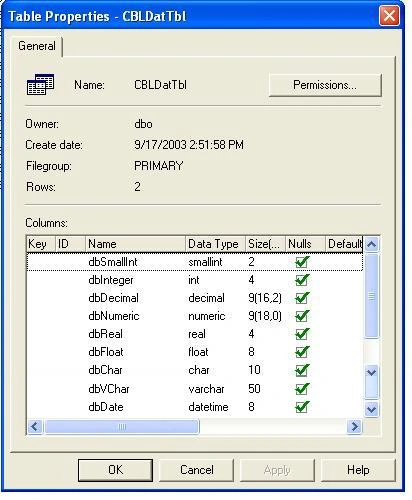Screen dimensions: 412x500
Task: Toggle Nulls checkmark for dbDate
Action: click(302, 407)
